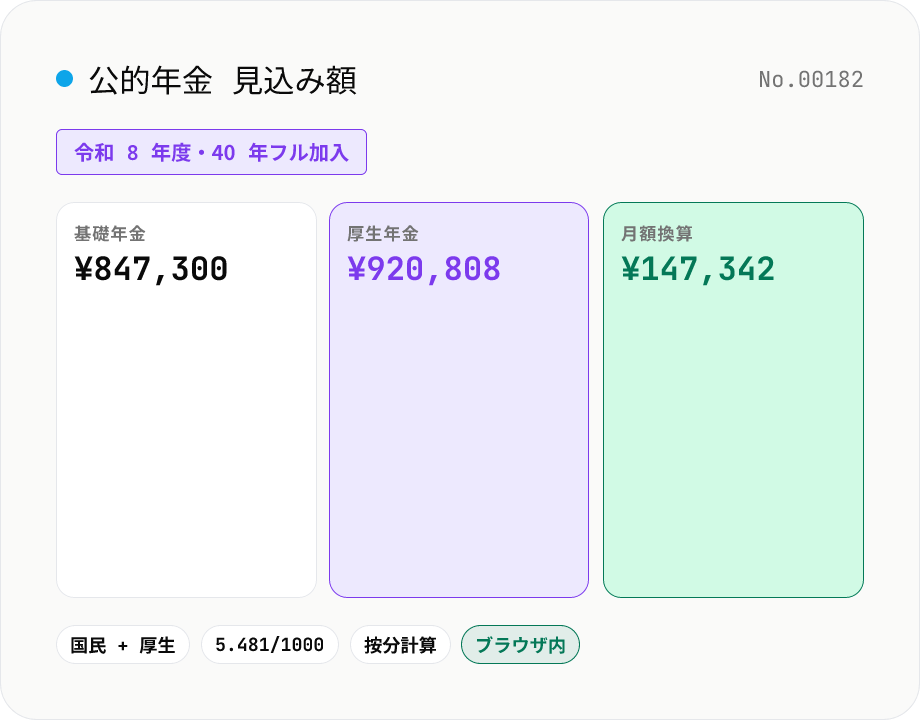The width and height of the screenshot is (920, 720).
Task: Click the ¥847,300 amount
Action: (151, 269)
